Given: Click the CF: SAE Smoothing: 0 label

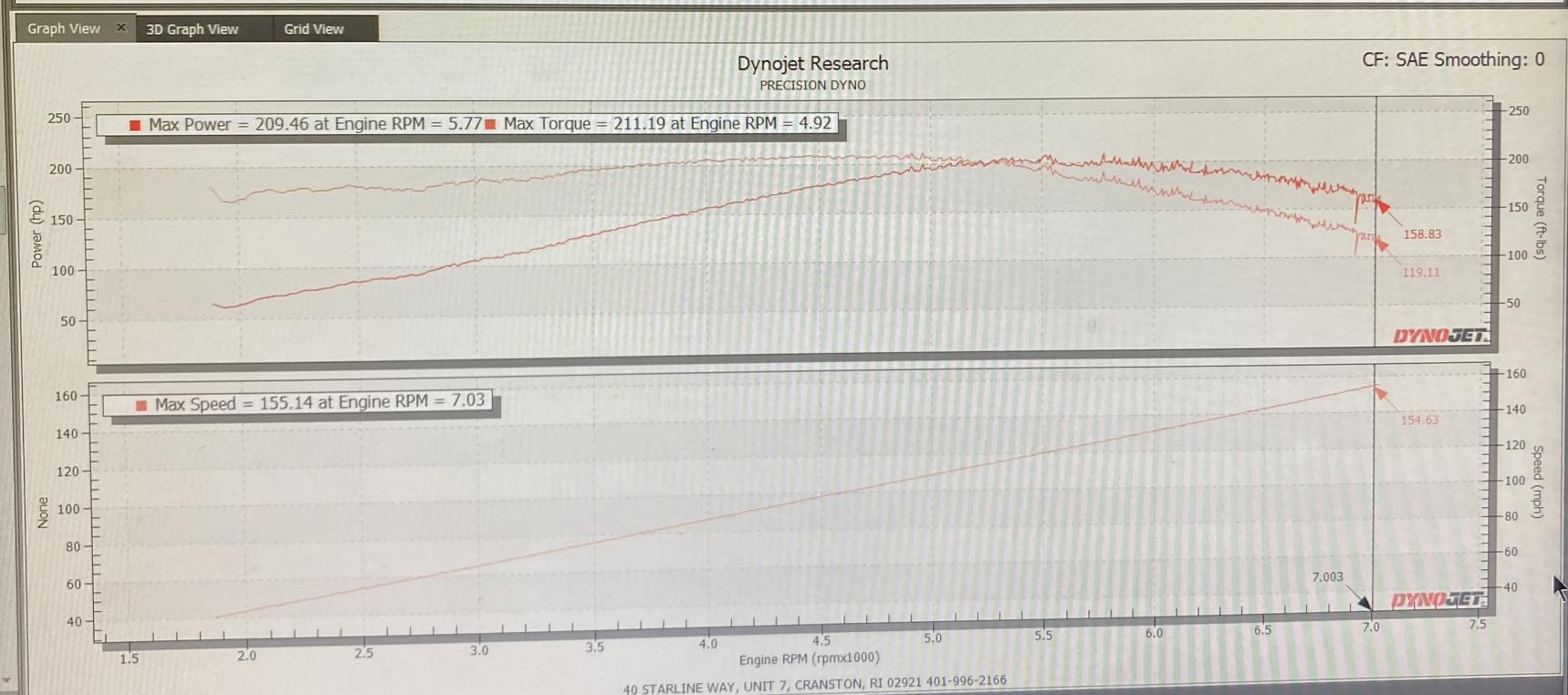Looking at the screenshot, I should (1453, 59).
